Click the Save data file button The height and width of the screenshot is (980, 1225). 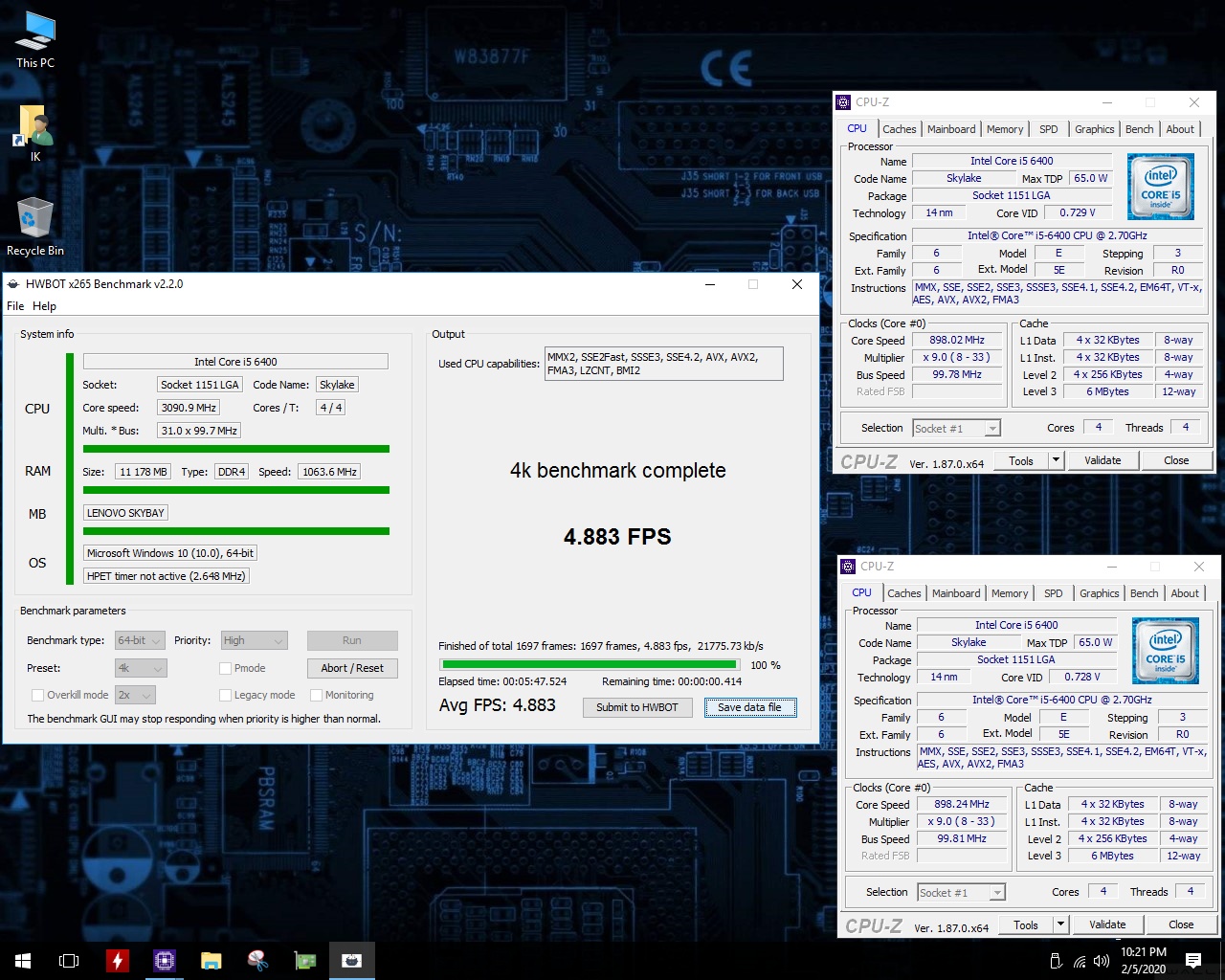pos(749,707)
